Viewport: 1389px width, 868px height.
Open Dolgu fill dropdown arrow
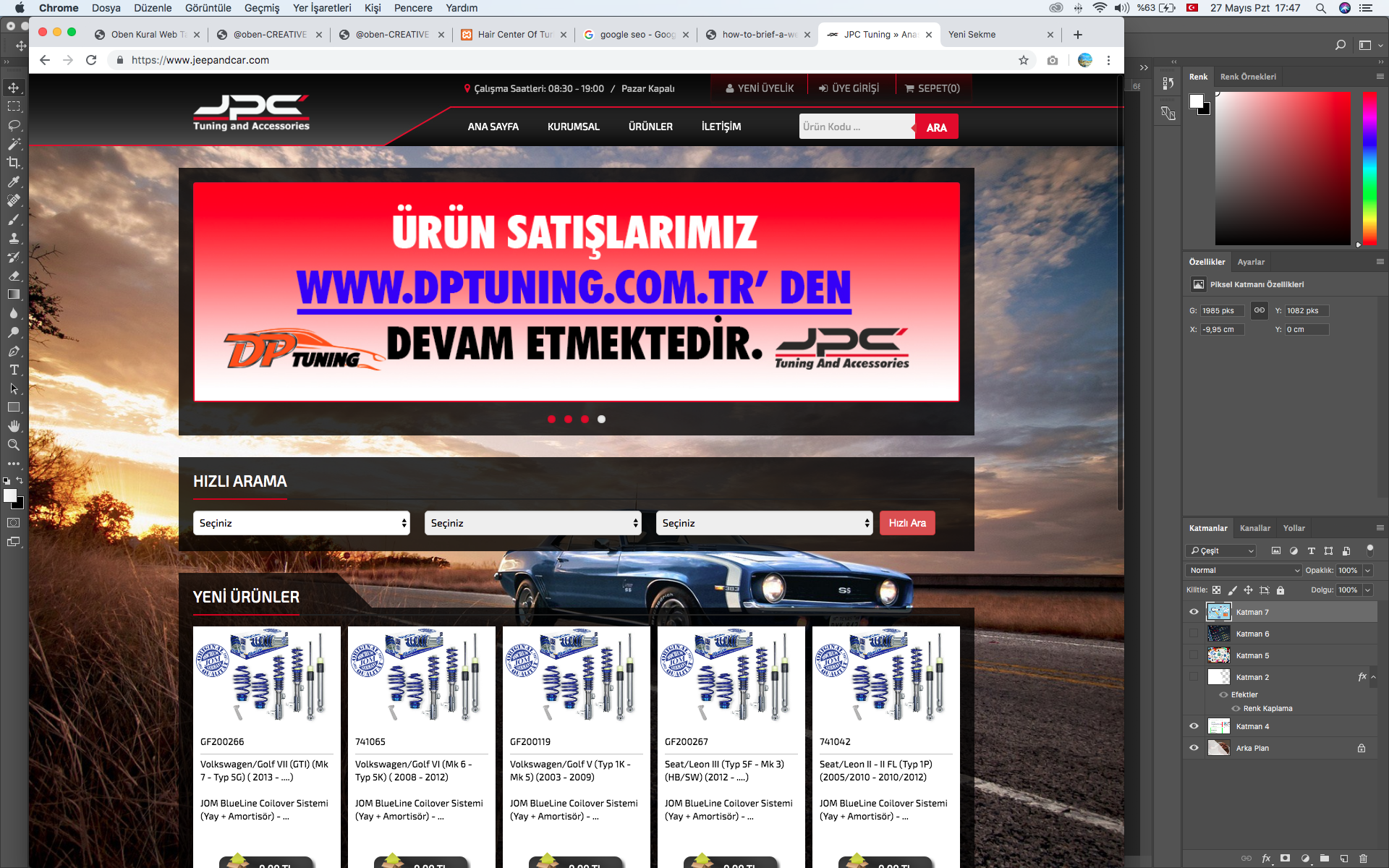pos(1367,590)
